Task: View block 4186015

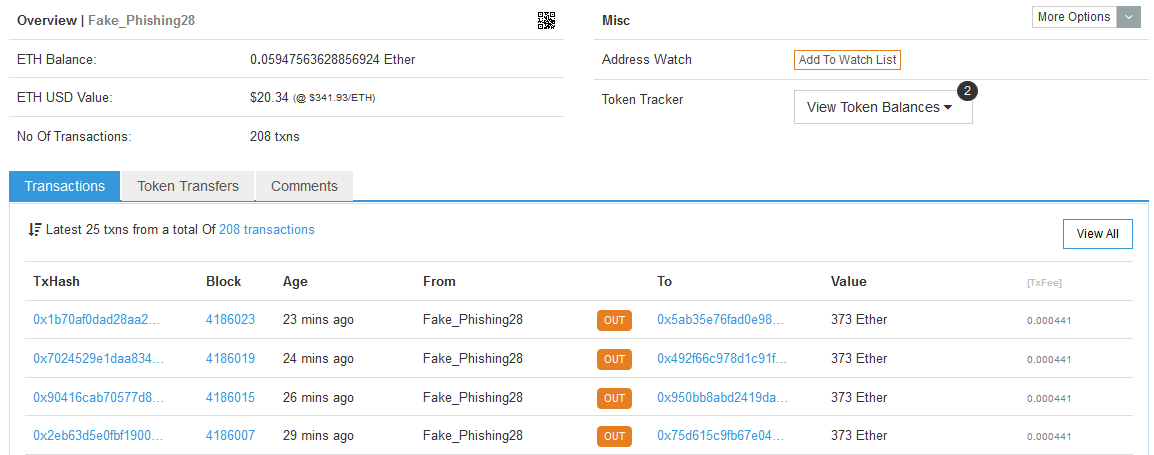Action: tap(230, 398)
